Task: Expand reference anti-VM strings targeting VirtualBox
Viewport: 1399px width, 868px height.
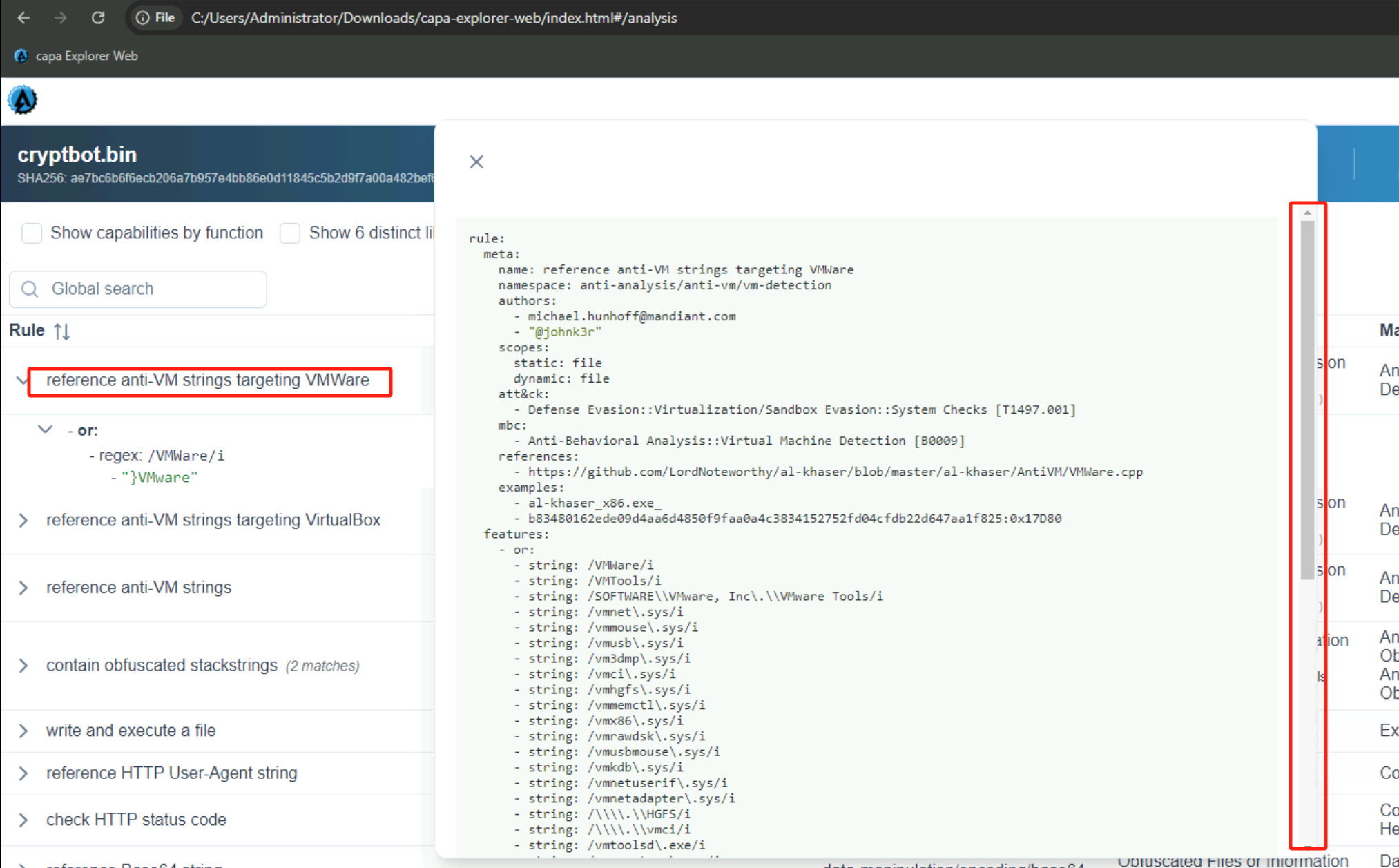Action: tap(23, 520)
